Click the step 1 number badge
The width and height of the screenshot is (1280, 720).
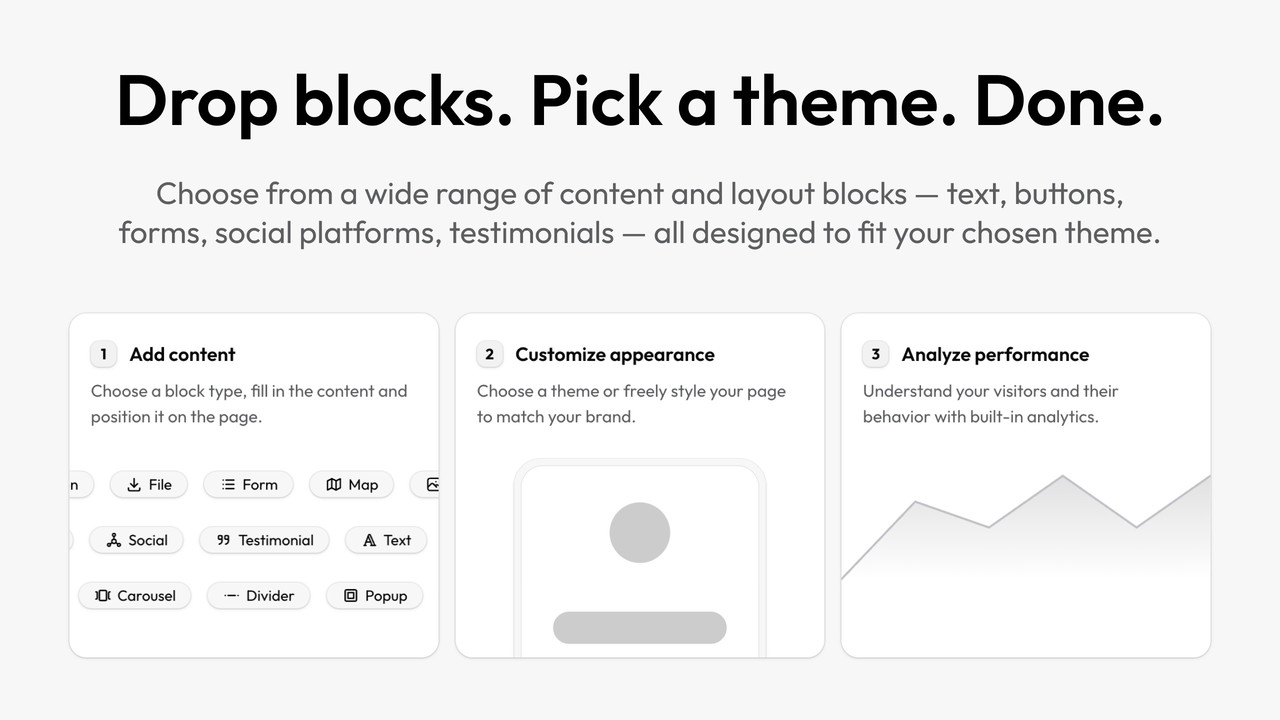[104, 354]
